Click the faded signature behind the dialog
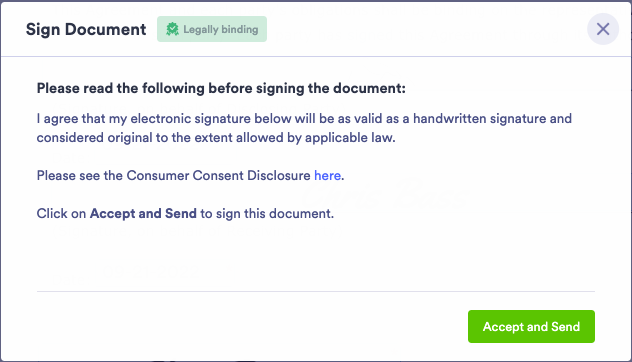Image resolution: width=632 pixels, height=362 pixels. [x=385, y=194]
